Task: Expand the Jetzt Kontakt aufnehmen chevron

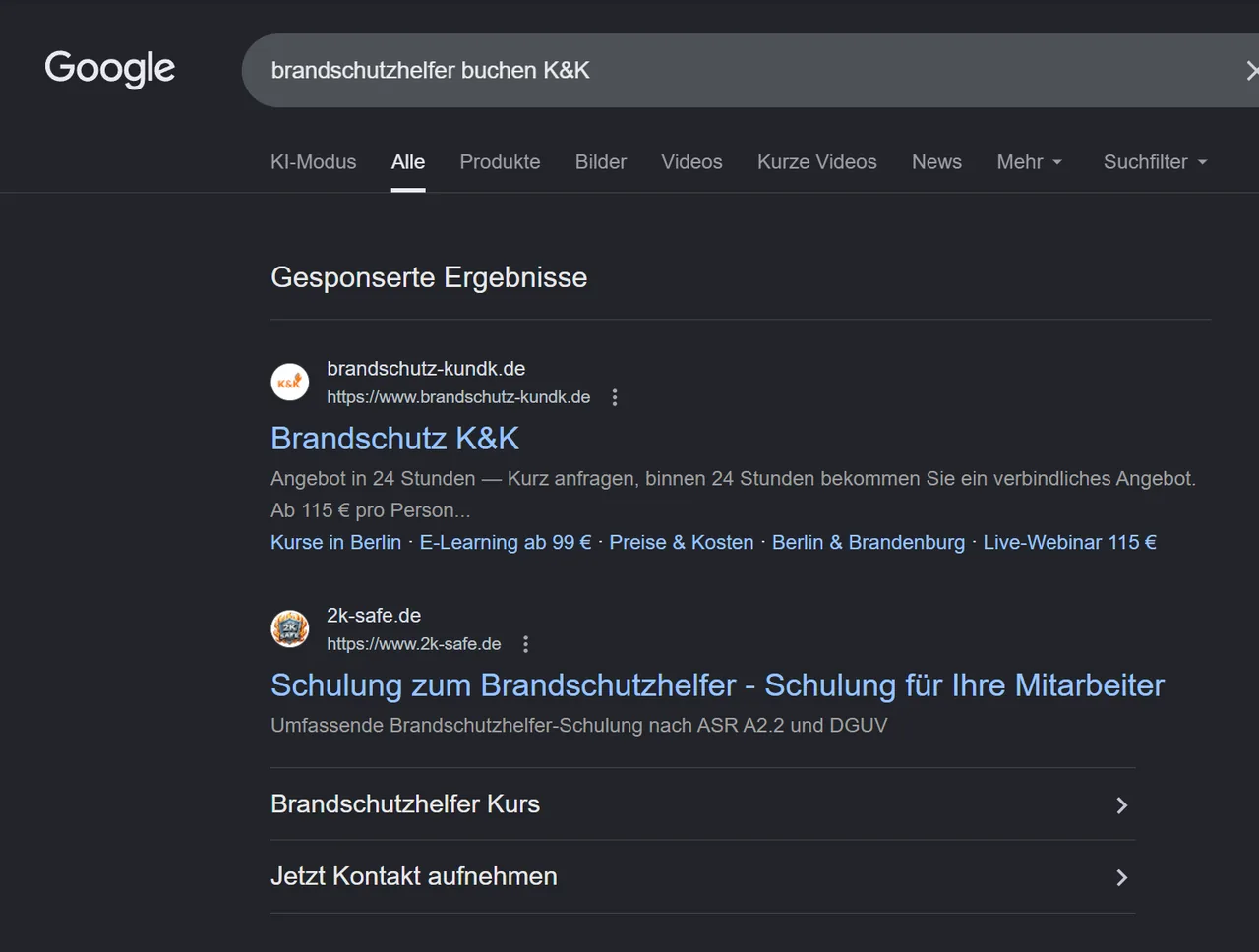Action: click(1121, 877)
